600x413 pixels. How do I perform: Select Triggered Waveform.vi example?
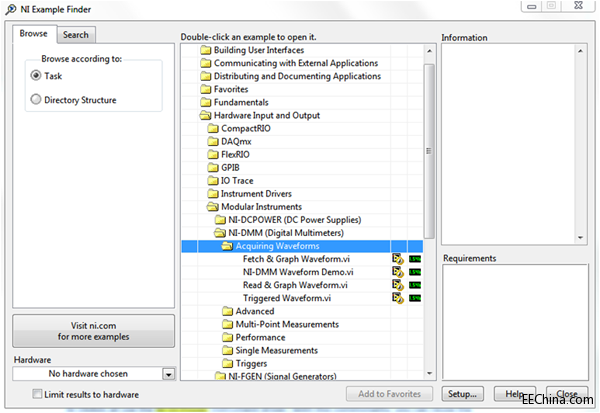point(287,298)
